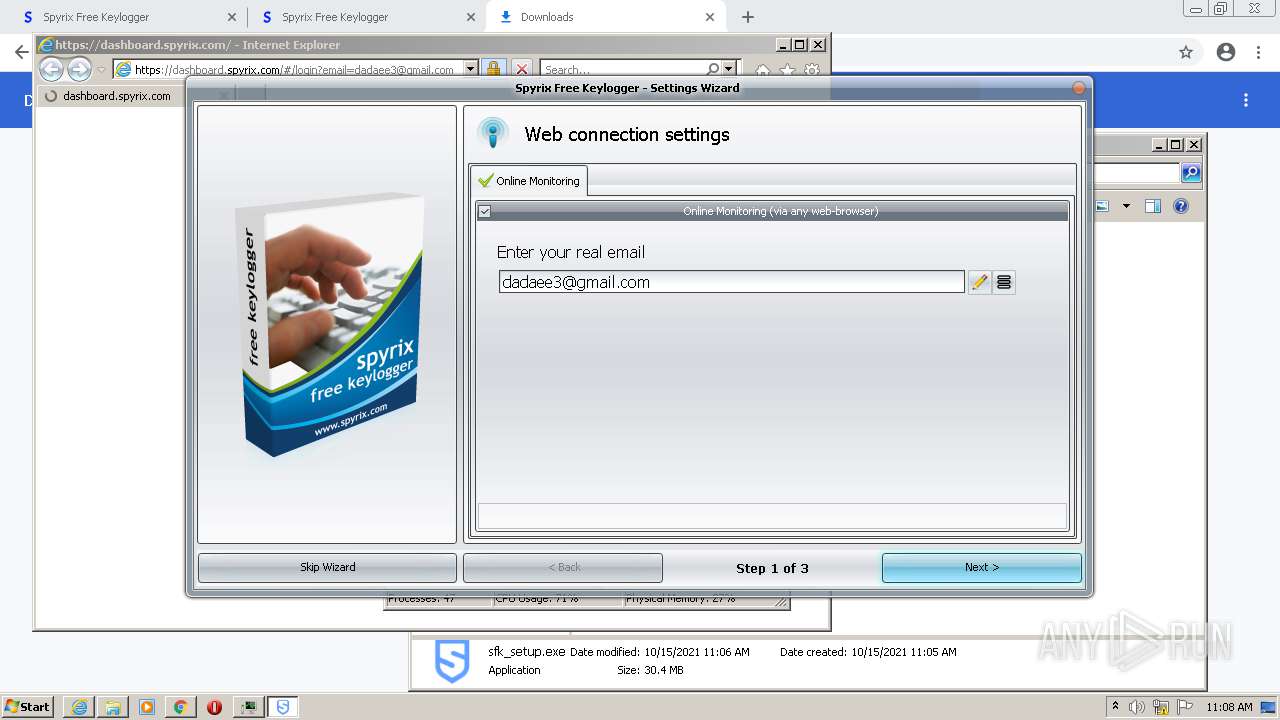Viewport: 1280px width, 720px height.
Task: Close the Settings Wizard with red button
Action: point(1078,88)
